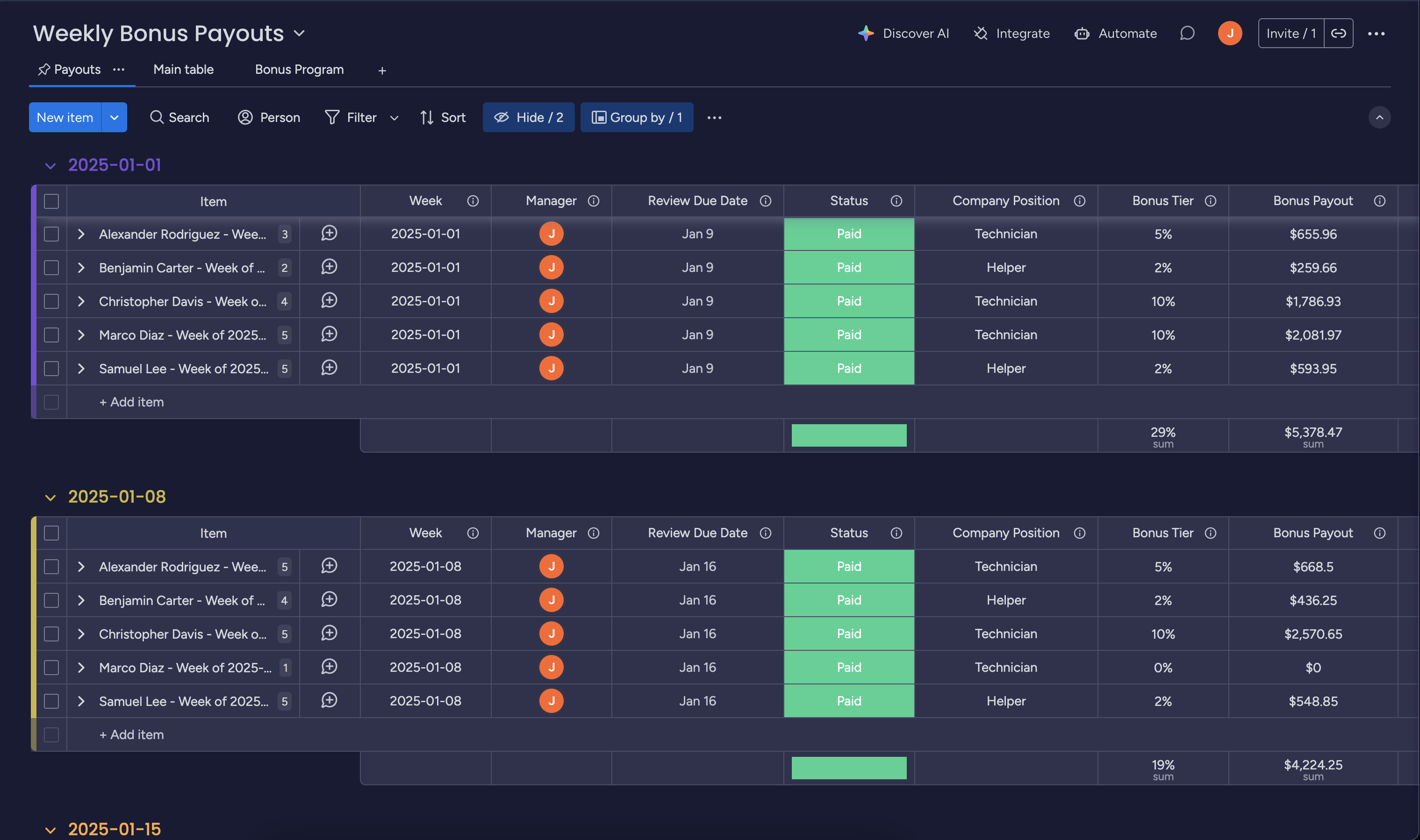Show info for Bonus Payout in 2025-01-08 group
Screen dimensions: 1420x840
pos(1380,533)
